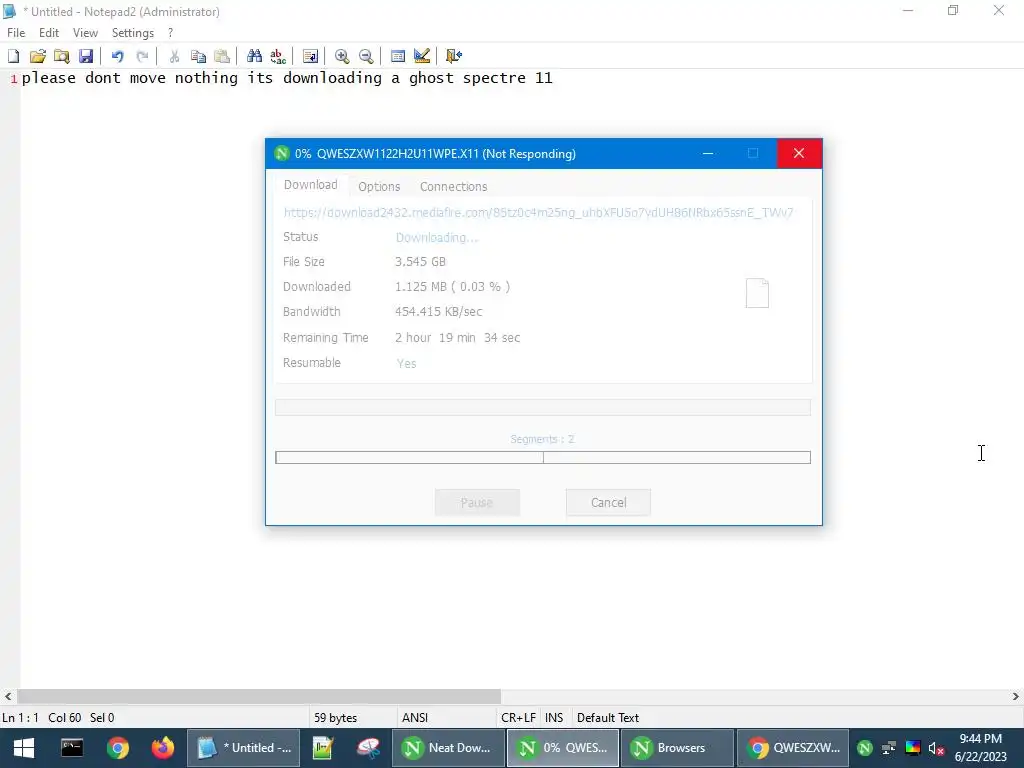Open the Snipping Tool taskbar icon
The image size is (1024, 768).
368,748
